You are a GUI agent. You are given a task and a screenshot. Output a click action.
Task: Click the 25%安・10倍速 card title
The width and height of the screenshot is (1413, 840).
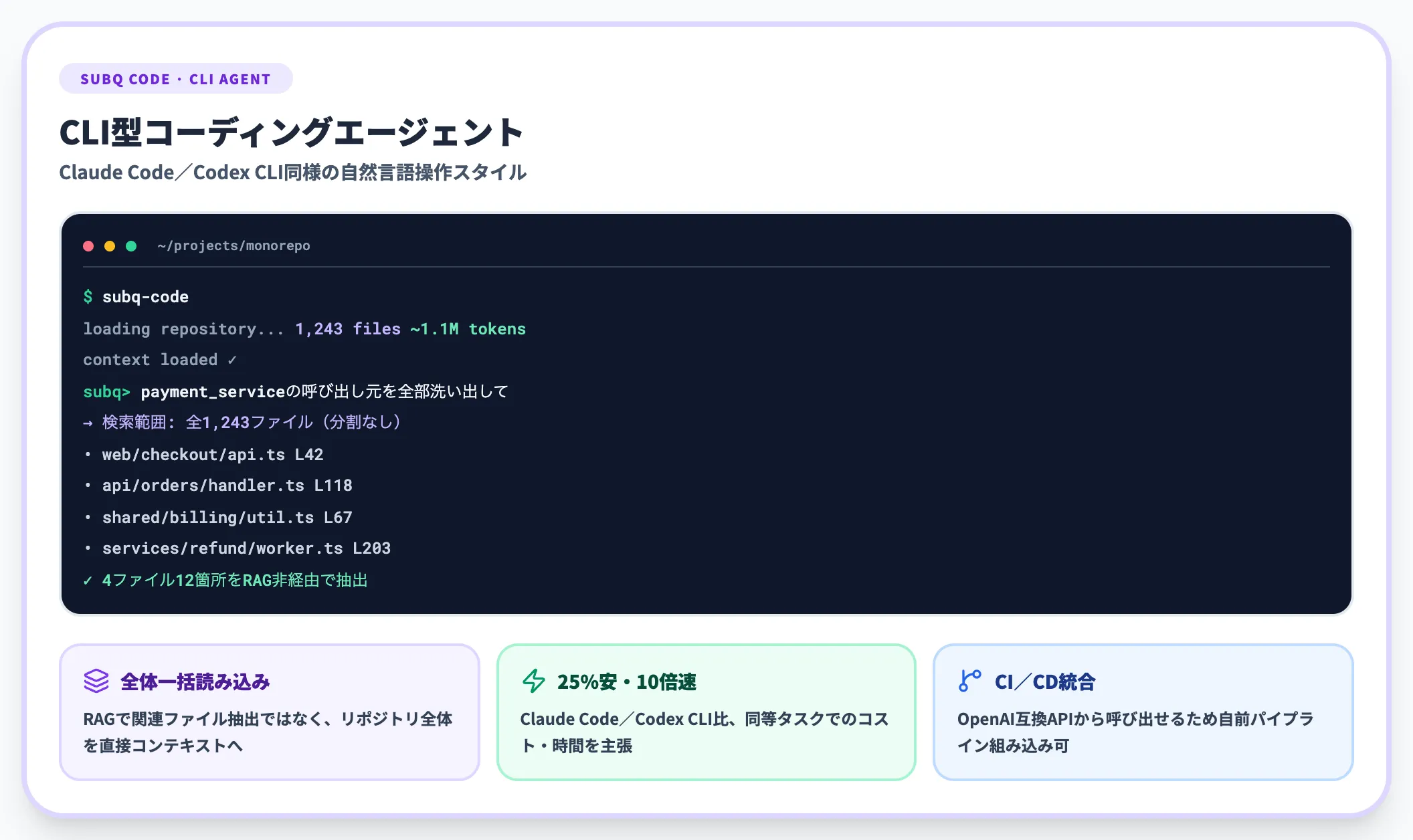[x=626, y=681]
